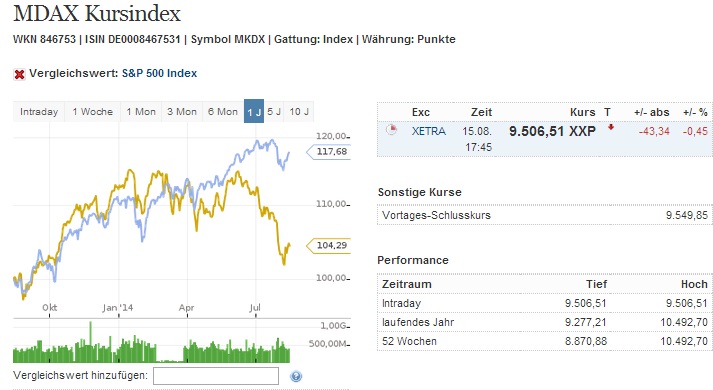The width and height of the screenshot is (713, 390).
Task: Click the Hoch column header
Action: 694,284
